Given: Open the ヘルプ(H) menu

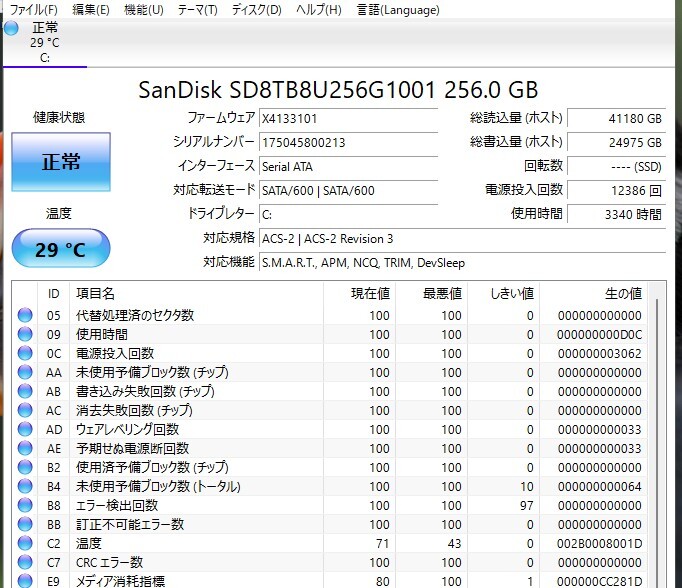Looking at the screenshot, I should (x=319, y=10).
